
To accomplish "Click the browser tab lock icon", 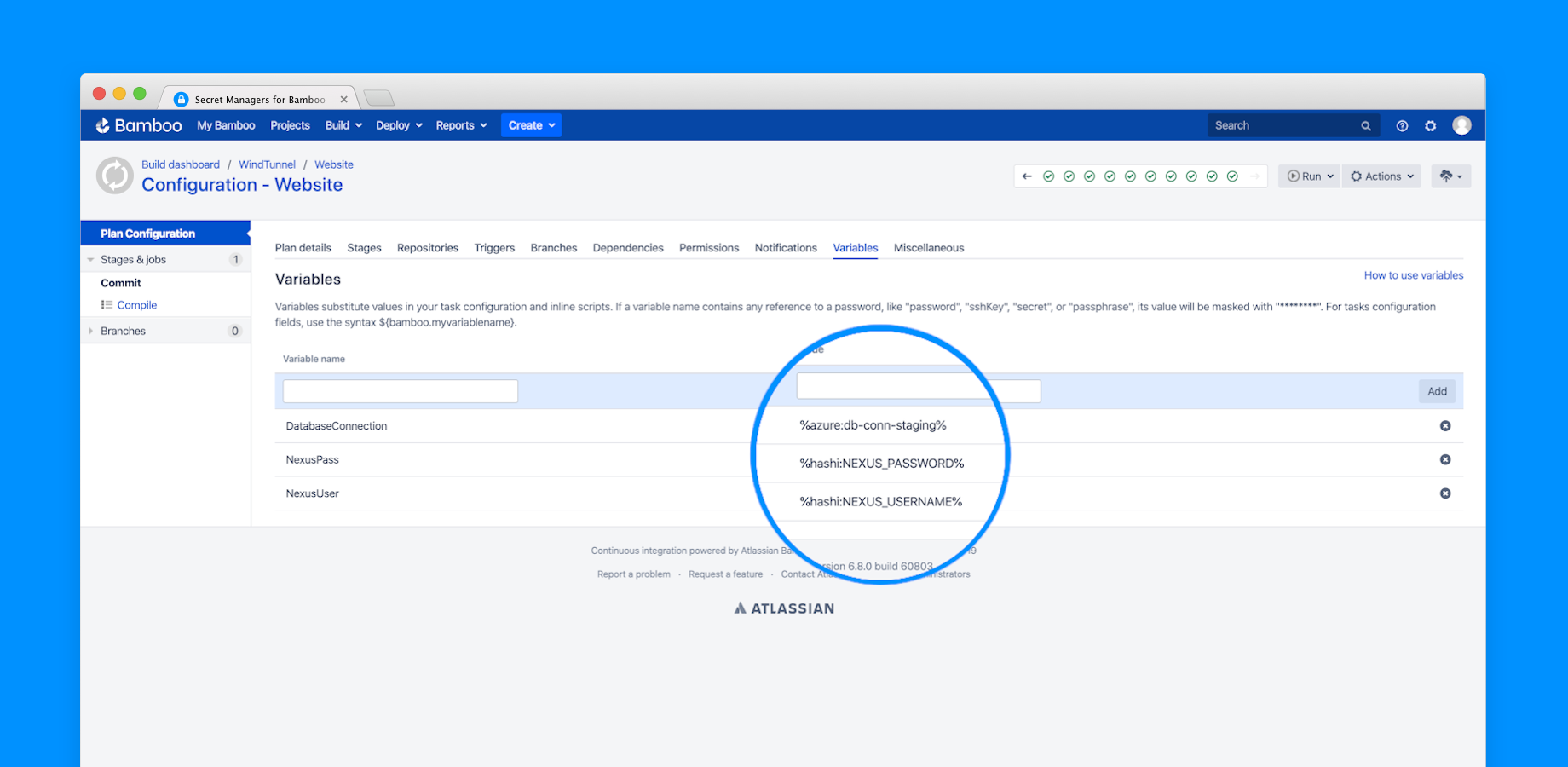I will click(181, 100).
